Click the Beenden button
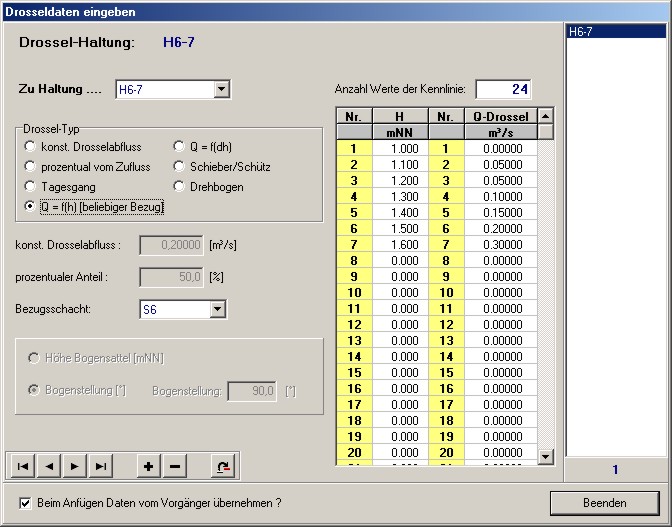 point(604,503)
